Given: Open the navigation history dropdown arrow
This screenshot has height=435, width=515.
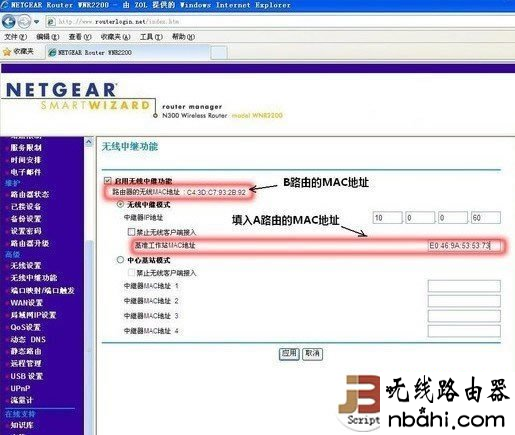Looking at the screenshot, I should 37,22.
